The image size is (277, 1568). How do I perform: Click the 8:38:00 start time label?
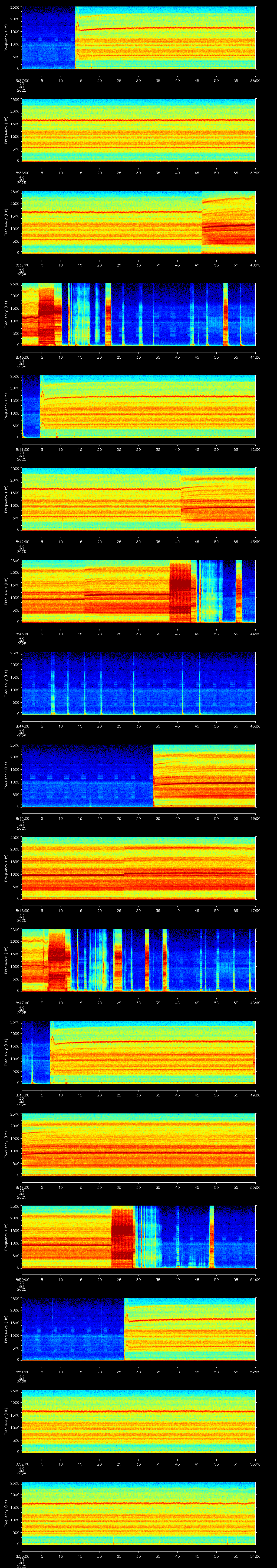(22, 173)
